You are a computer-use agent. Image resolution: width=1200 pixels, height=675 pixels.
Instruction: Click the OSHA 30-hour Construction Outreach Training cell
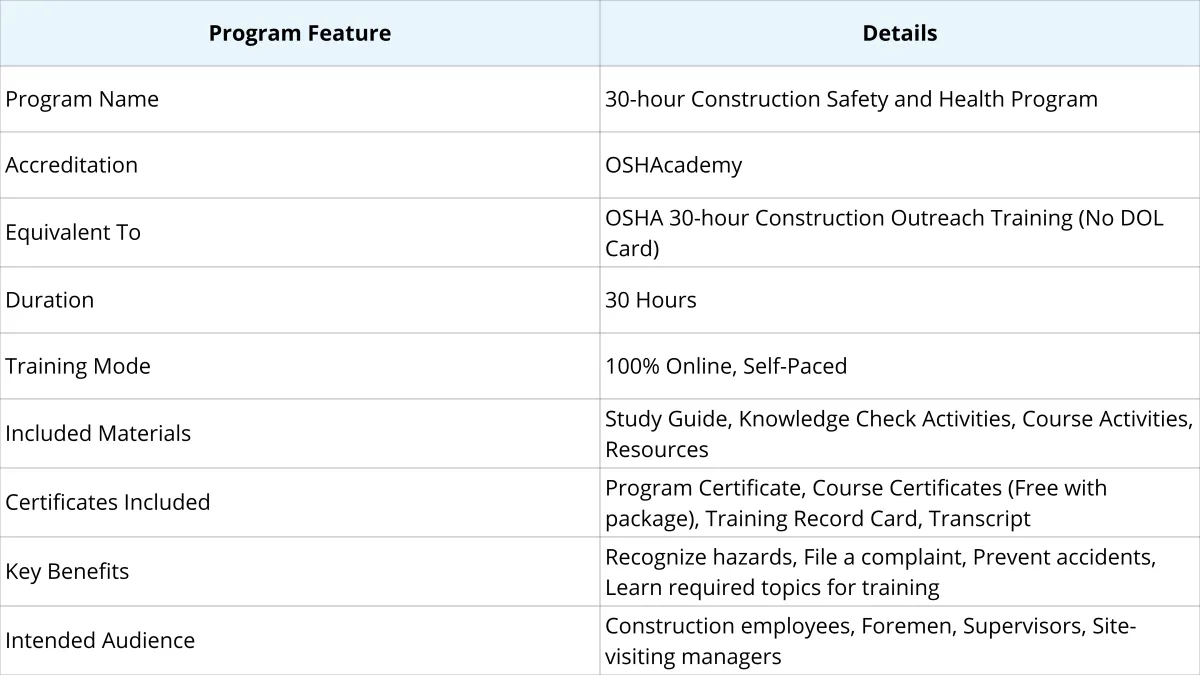coord(900,232)
